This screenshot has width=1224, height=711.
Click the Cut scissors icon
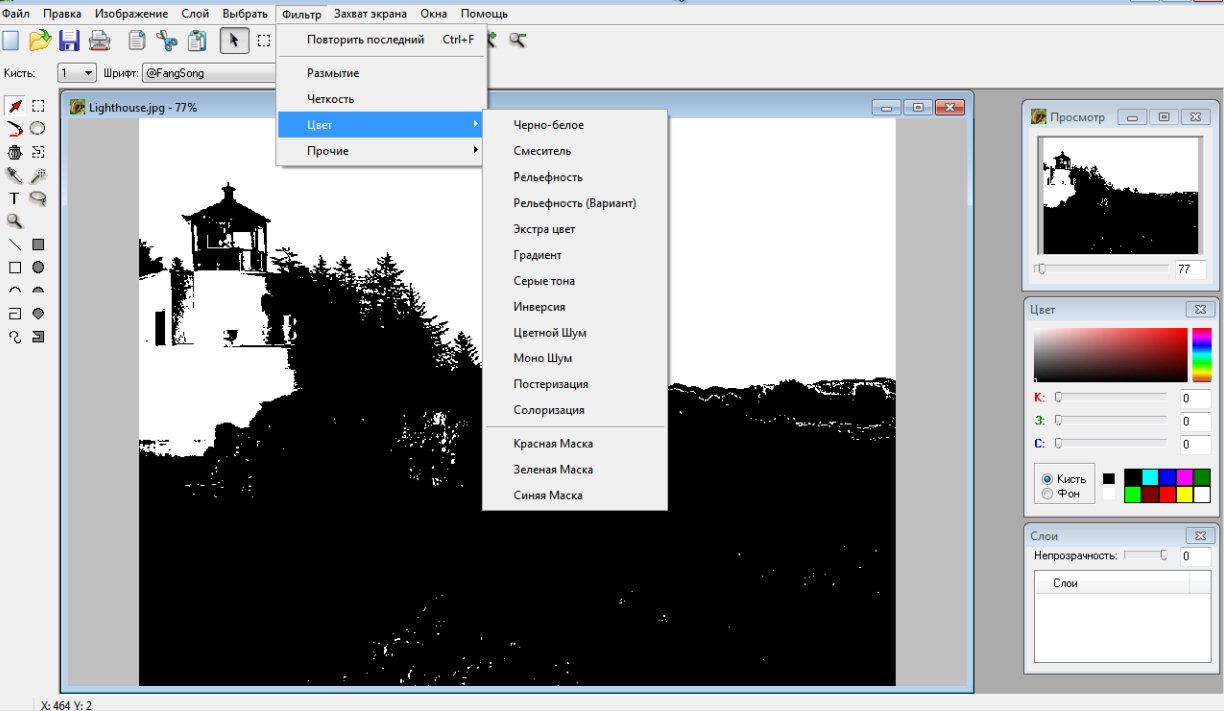click(166, 41)
